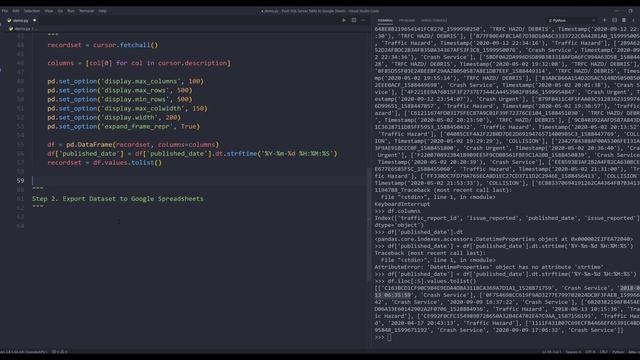Screen dimensions: 640x360
Task: Click 'recordset = df.values.tolist()' line
Action: click(x=104, y=162)
